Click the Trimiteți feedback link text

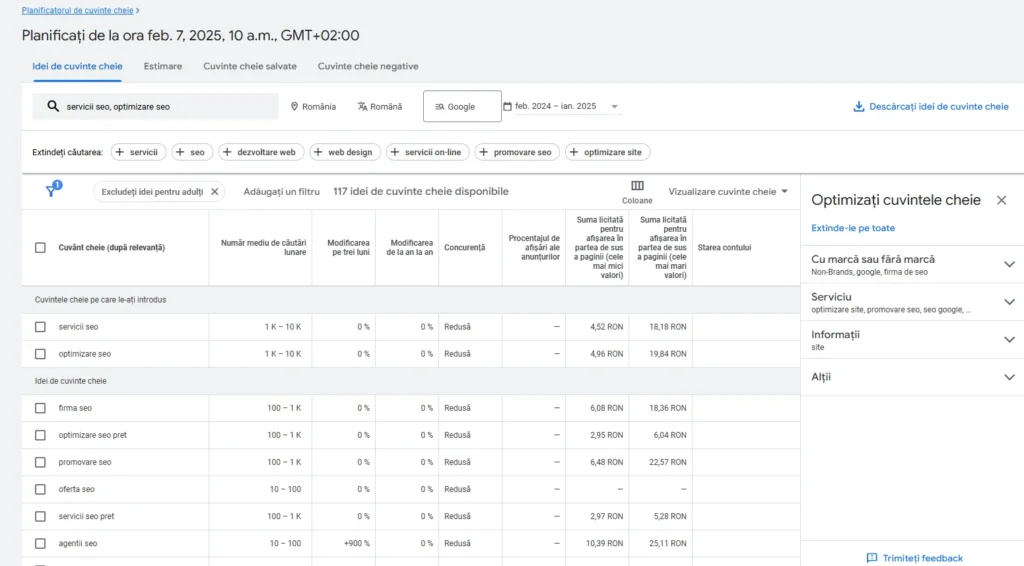point(922,558)
